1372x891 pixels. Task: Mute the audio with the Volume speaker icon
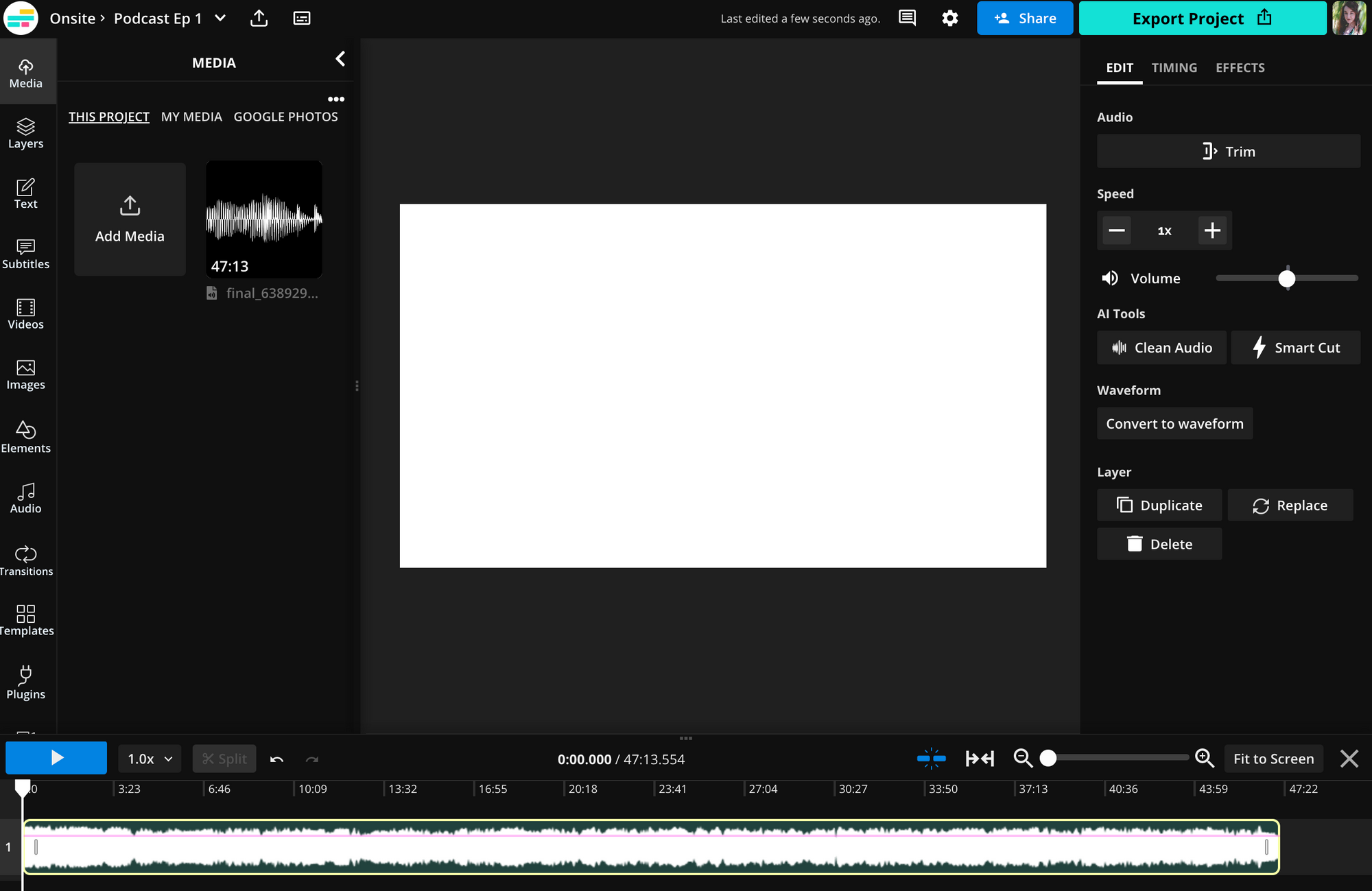1110,278
